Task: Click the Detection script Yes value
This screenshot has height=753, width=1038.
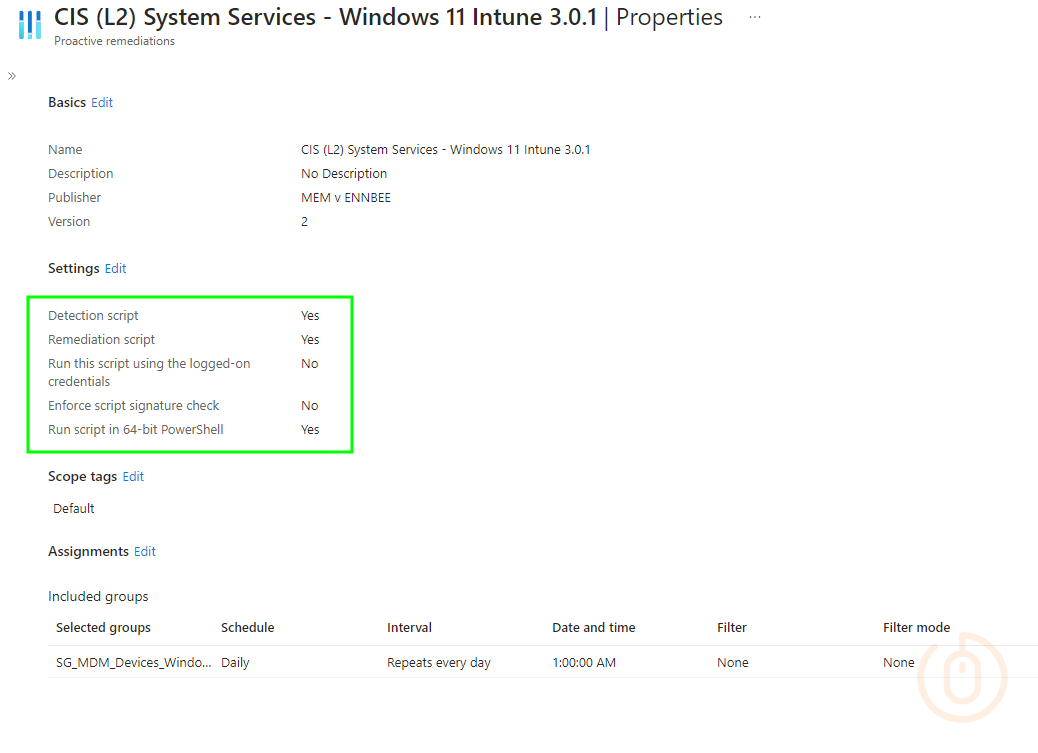Action: (x=309, y=315)
